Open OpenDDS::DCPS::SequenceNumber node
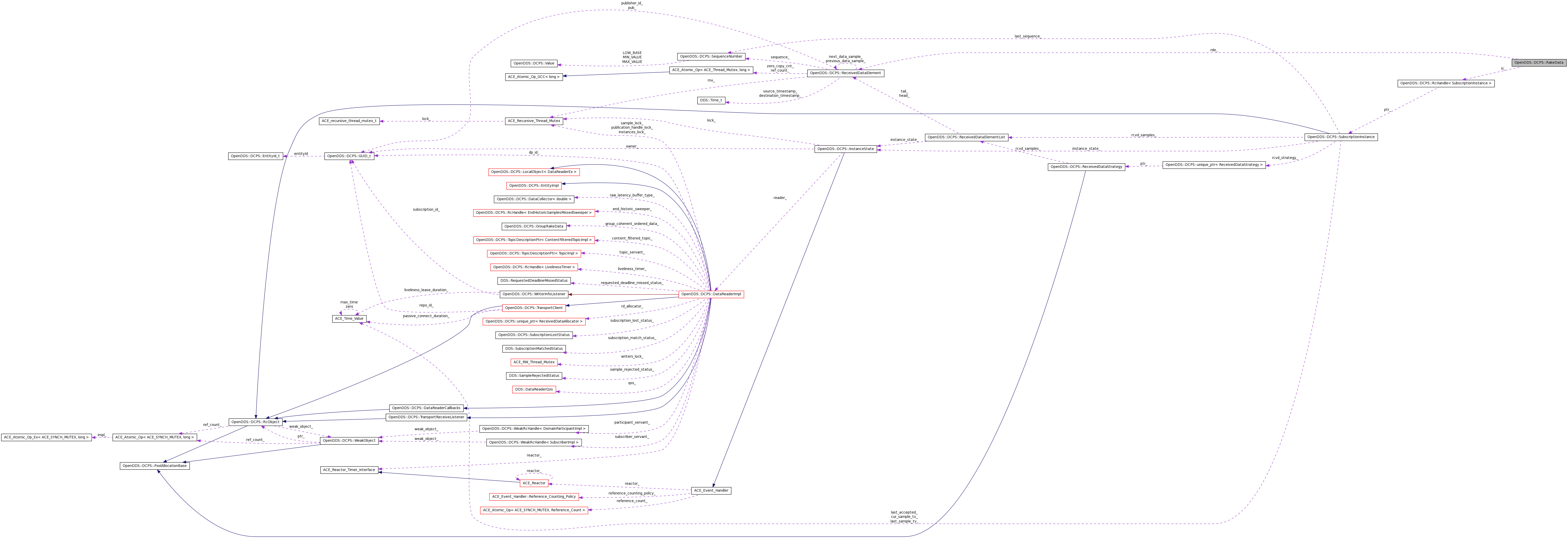The image size is (1568, 538). click(711, 57)
